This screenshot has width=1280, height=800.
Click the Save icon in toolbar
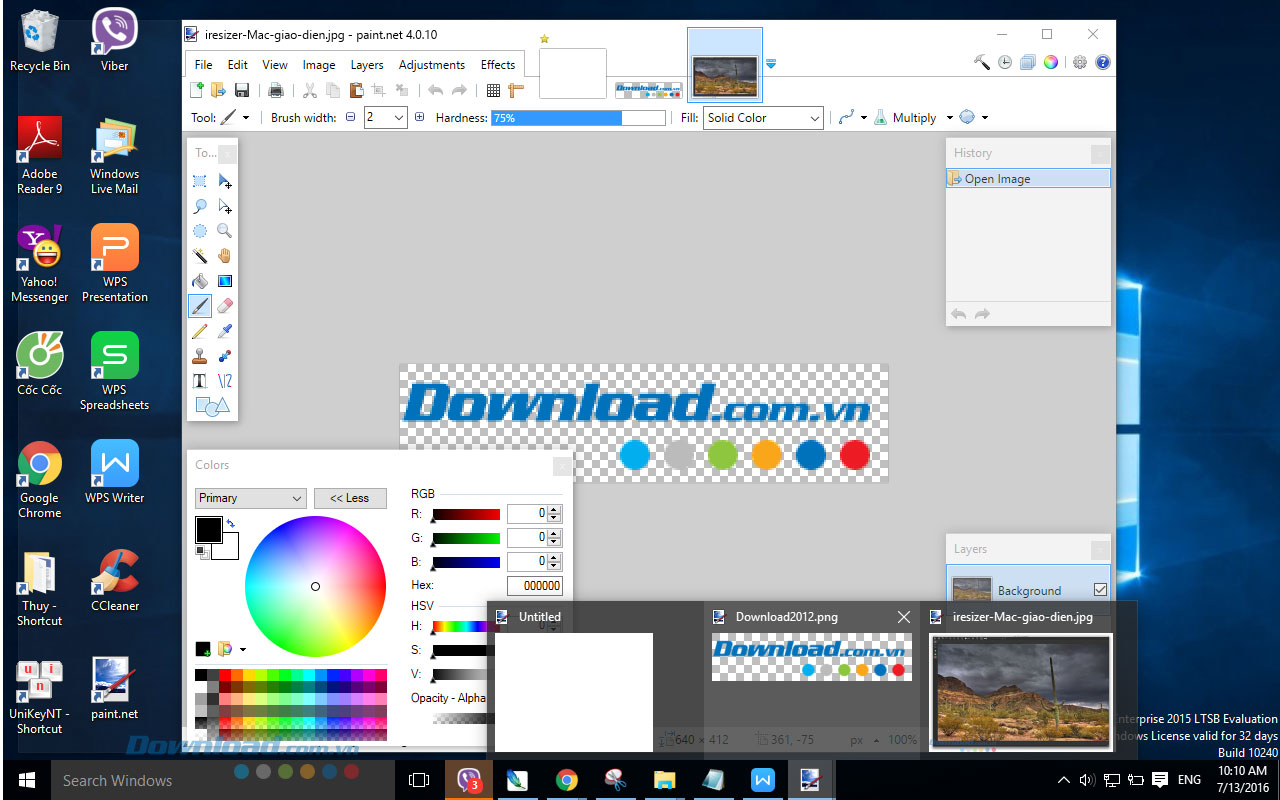242,90
